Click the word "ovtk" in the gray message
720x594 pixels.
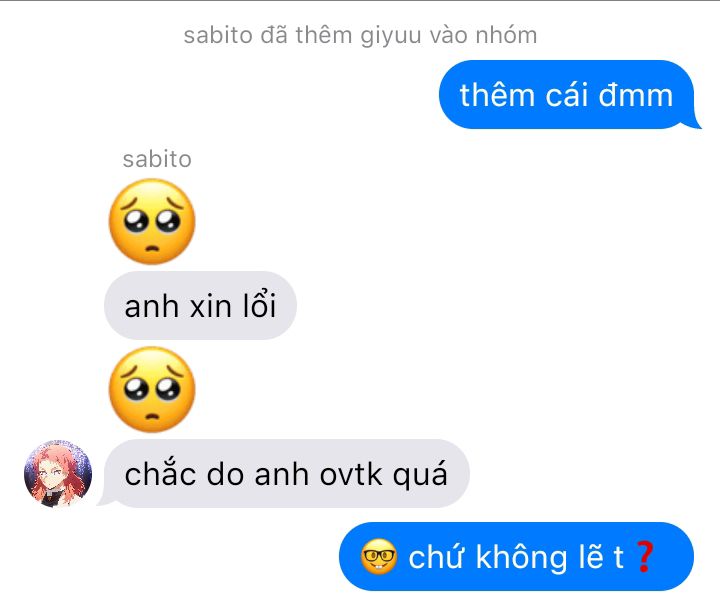[351, 474]
